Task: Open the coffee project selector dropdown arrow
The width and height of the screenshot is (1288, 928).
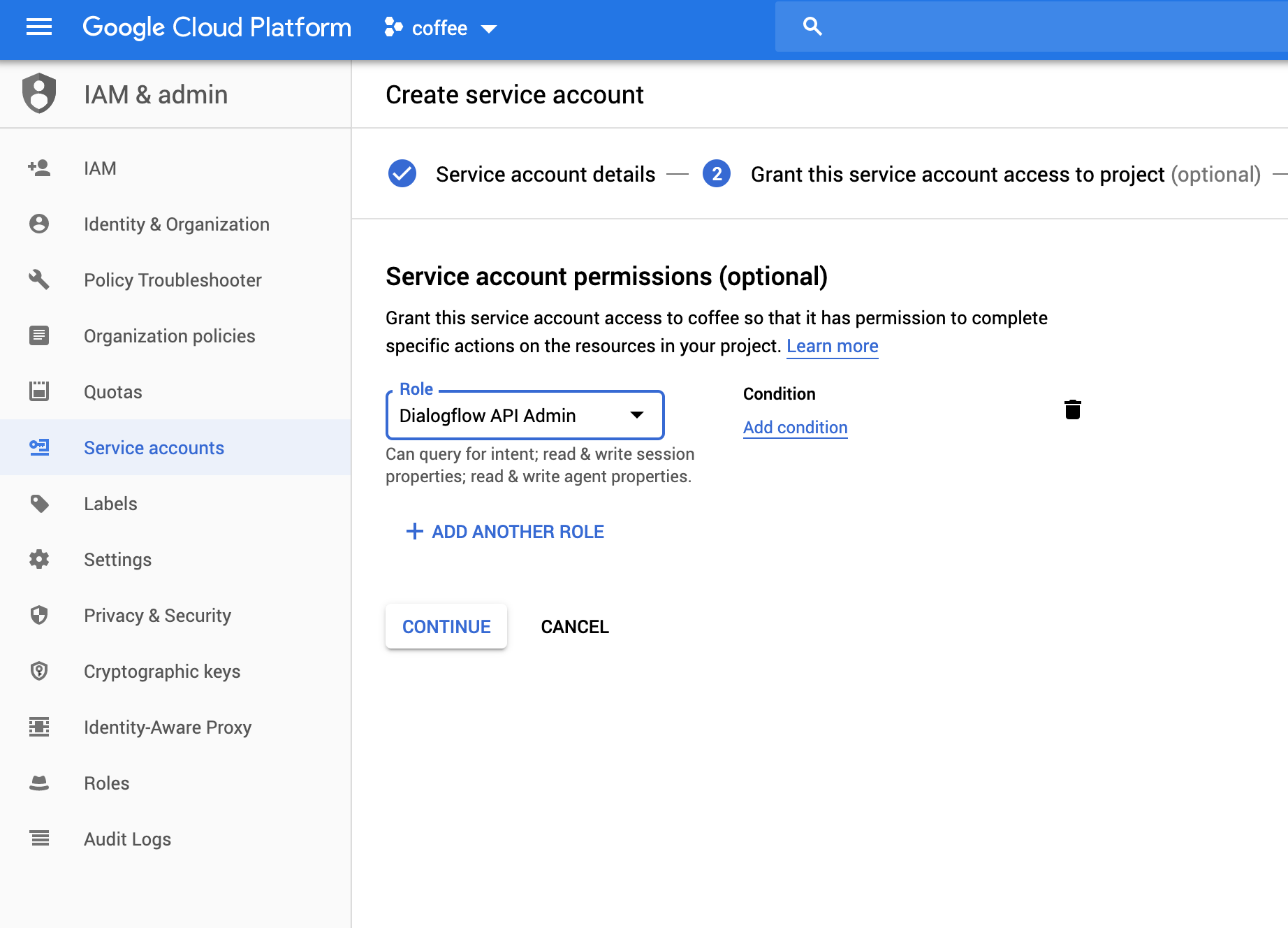Action: [x=489, y=29]
